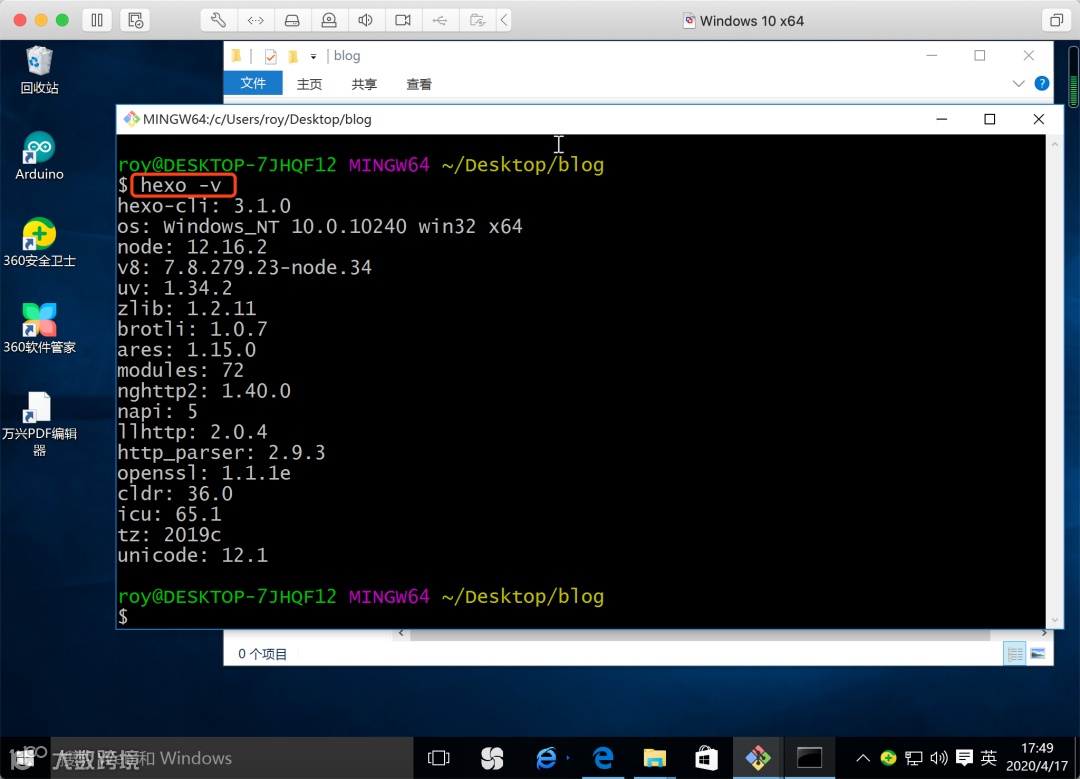Open the 主页 ribbon tab in Explorer
Viewport: 1080px width, 779px height.
(309, 84)
